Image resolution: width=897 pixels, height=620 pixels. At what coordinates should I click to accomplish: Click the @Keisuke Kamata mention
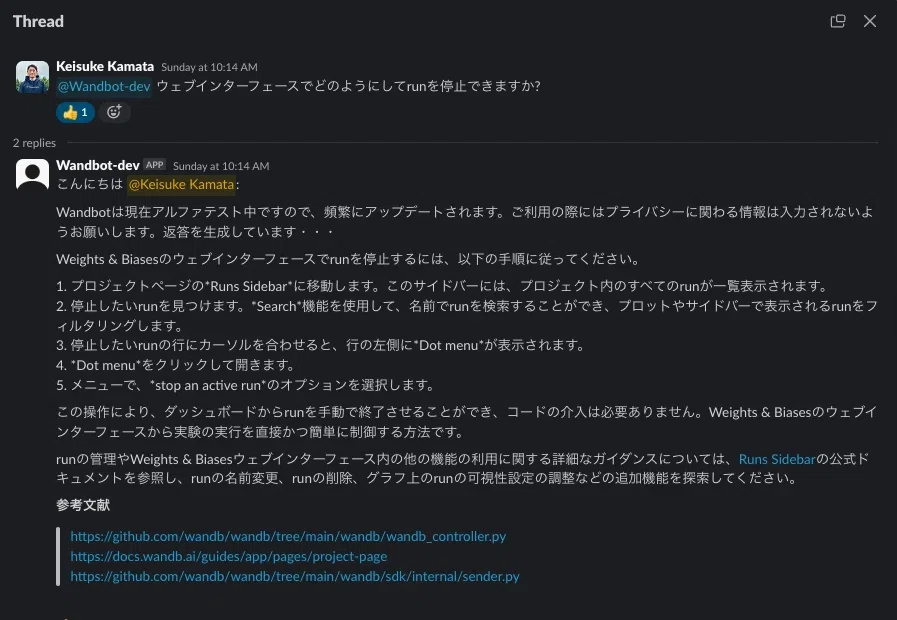click(x=181, y=184)
